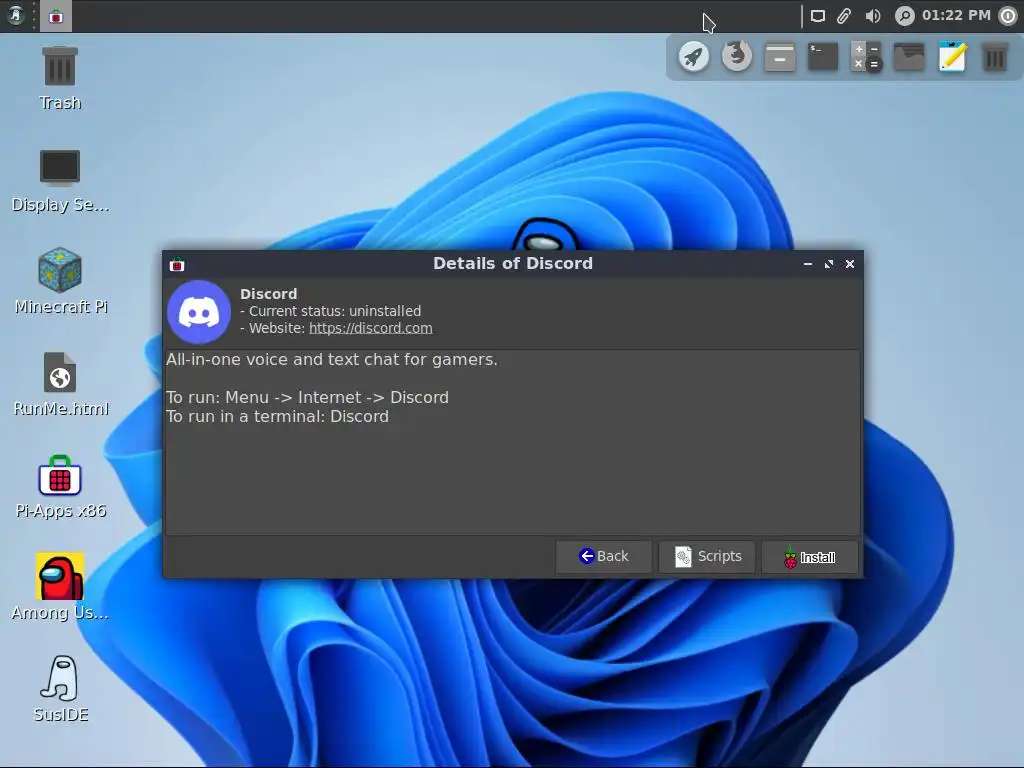The height and width of the screenshot is (768, 1024).
Task: Click the Back button
Action: (x=603, y=556)
